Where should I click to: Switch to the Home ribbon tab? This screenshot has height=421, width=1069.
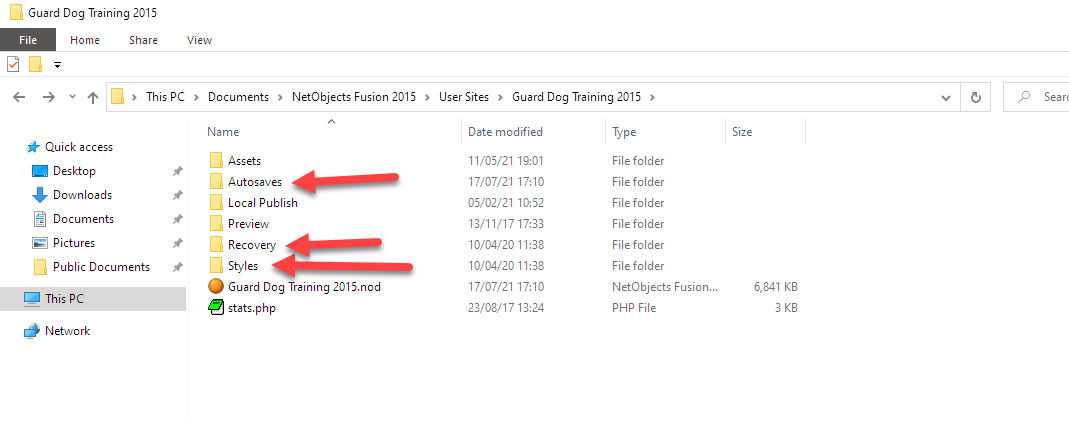[85, 40]
